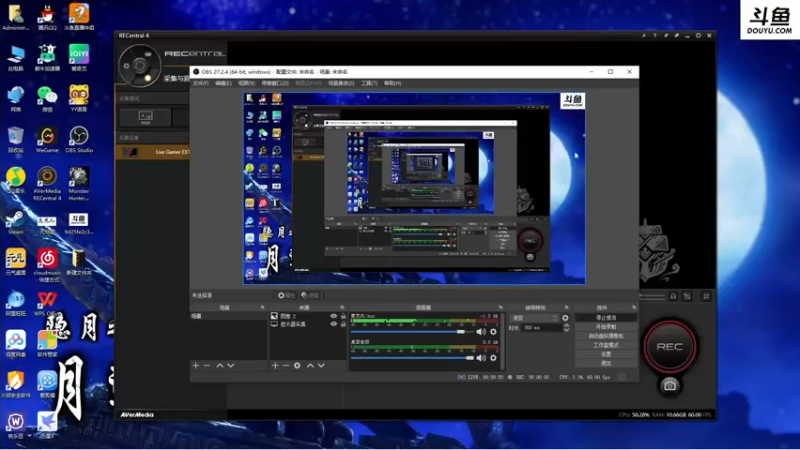Mute the 桌面音频 audio channel
800x450 pixels.
coord(481,358)
